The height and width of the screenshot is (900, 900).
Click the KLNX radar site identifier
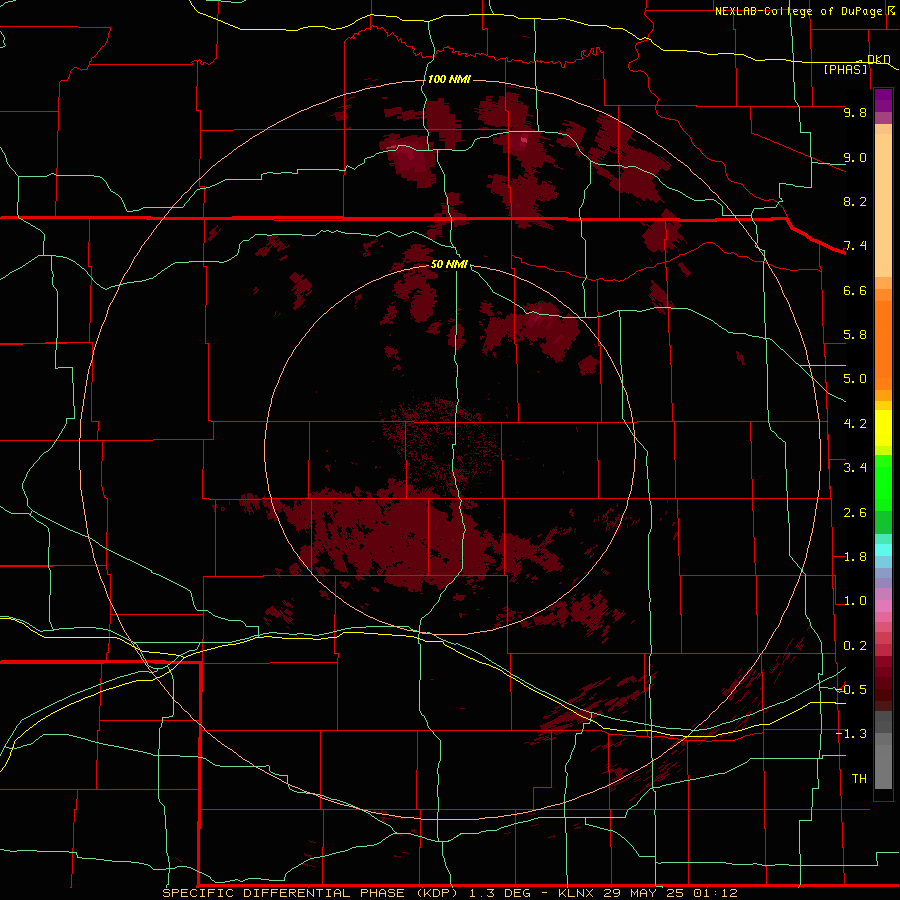pos(577,893)
